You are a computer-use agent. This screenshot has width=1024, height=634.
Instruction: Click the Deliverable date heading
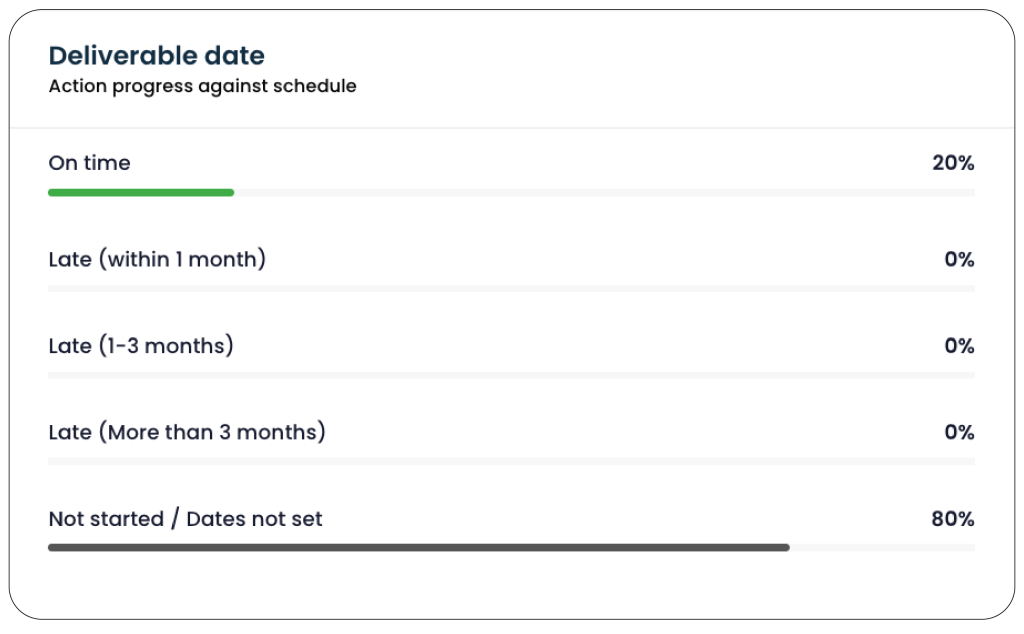pos(157,55)
